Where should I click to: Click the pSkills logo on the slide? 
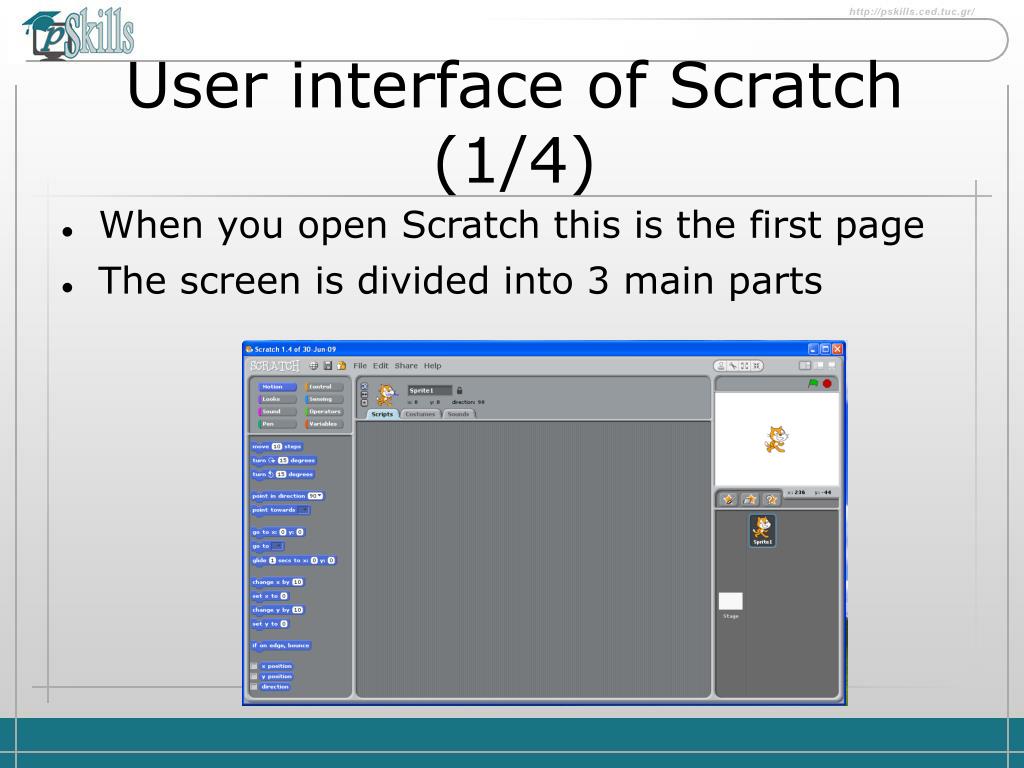click(x=78, y=34)
